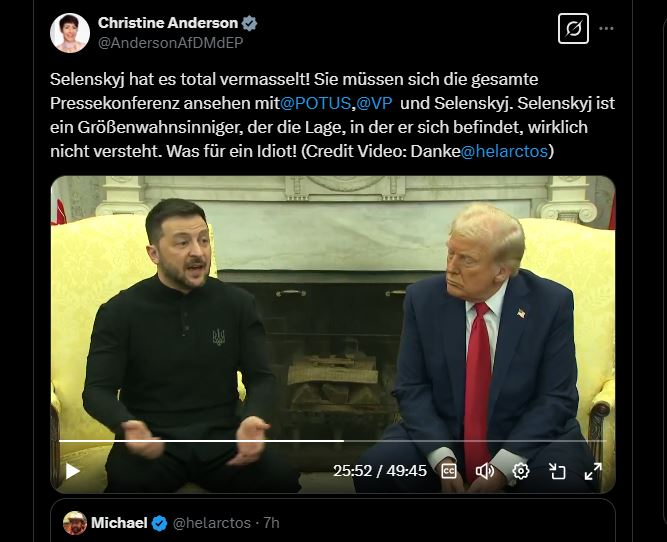Image resolution: width=667 pixels, height=542 pixels.
Task: Enter video fullscreen with expand arrows
Action: coord(593,471)
